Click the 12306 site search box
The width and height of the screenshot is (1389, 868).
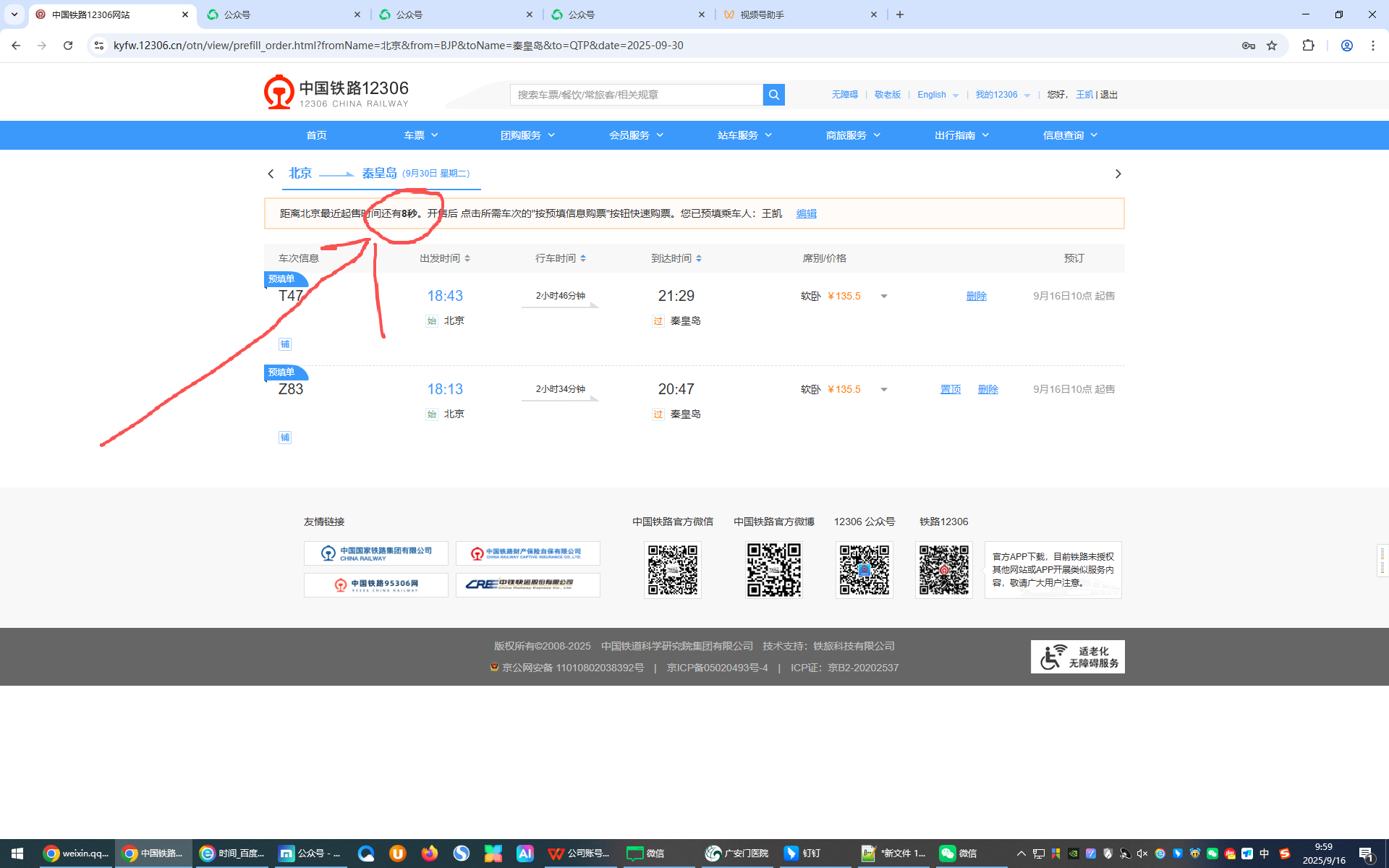click(637, 95)
